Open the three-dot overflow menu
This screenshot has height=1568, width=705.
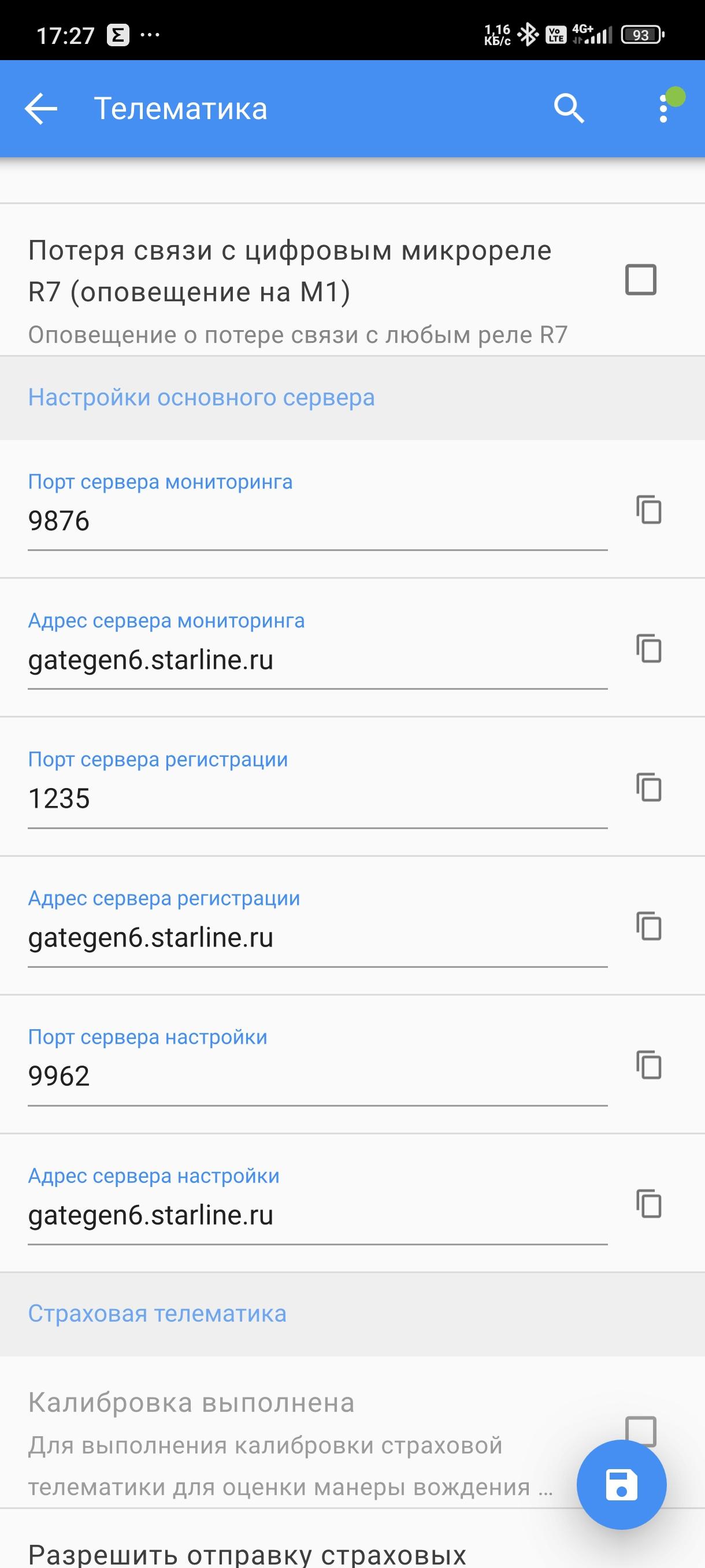663,109
